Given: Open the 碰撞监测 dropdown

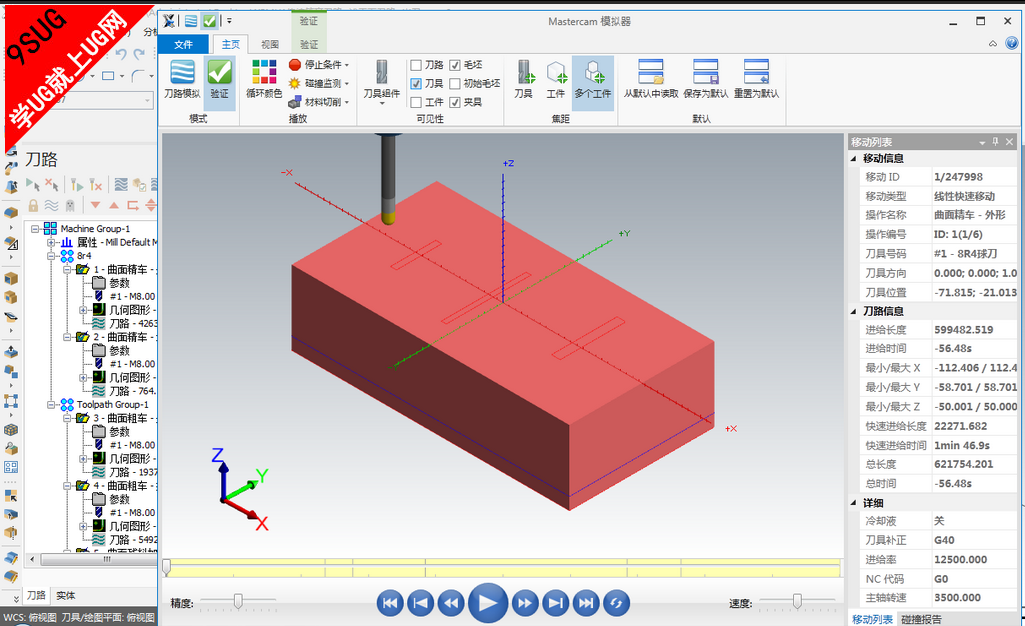Looking at the screenshot, I should (319, 83).
